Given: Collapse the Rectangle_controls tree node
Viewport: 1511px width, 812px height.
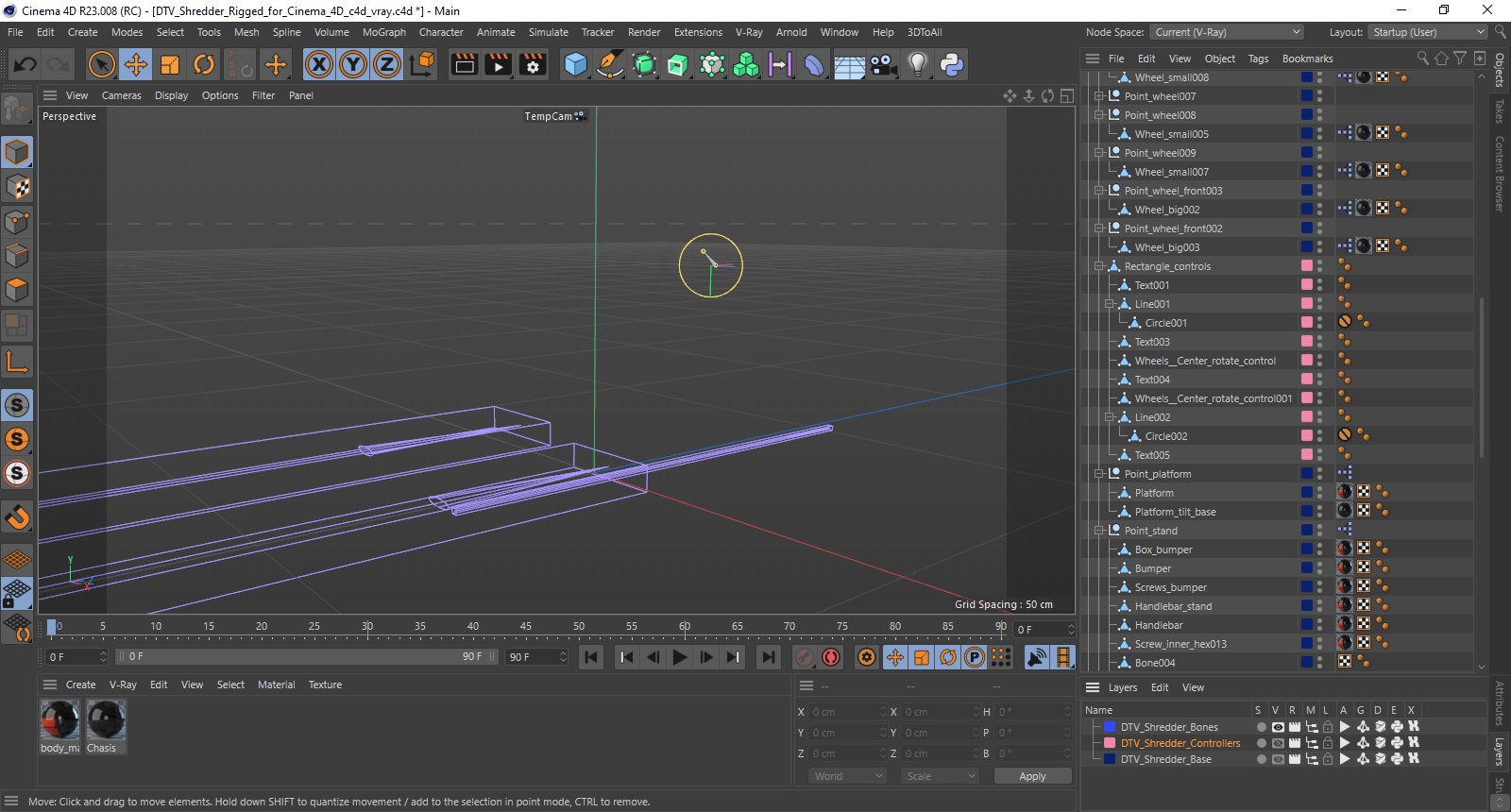Looking at the screenshot, I should point(1099,266).
